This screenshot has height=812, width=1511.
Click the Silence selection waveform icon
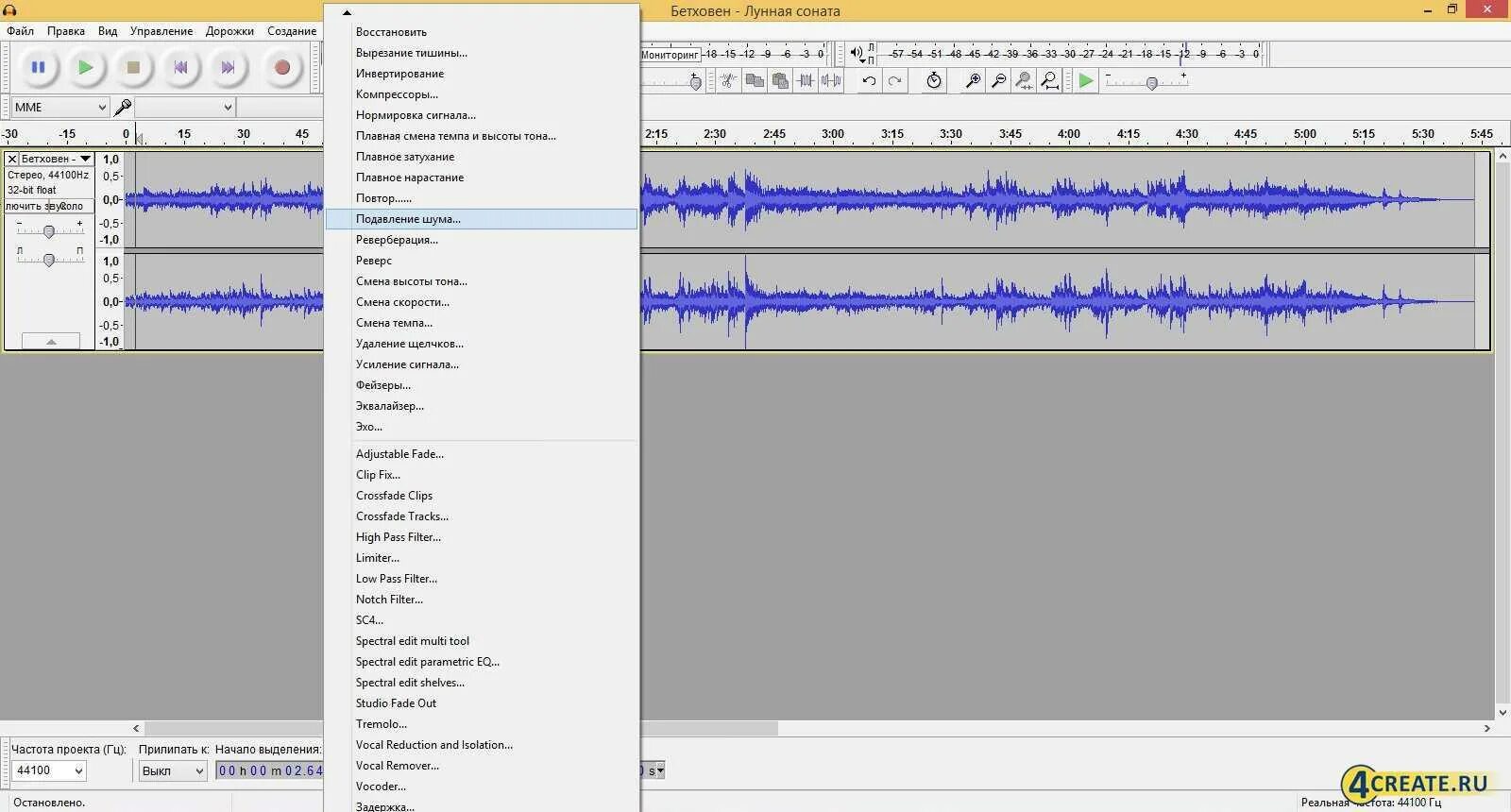(831, 81)
